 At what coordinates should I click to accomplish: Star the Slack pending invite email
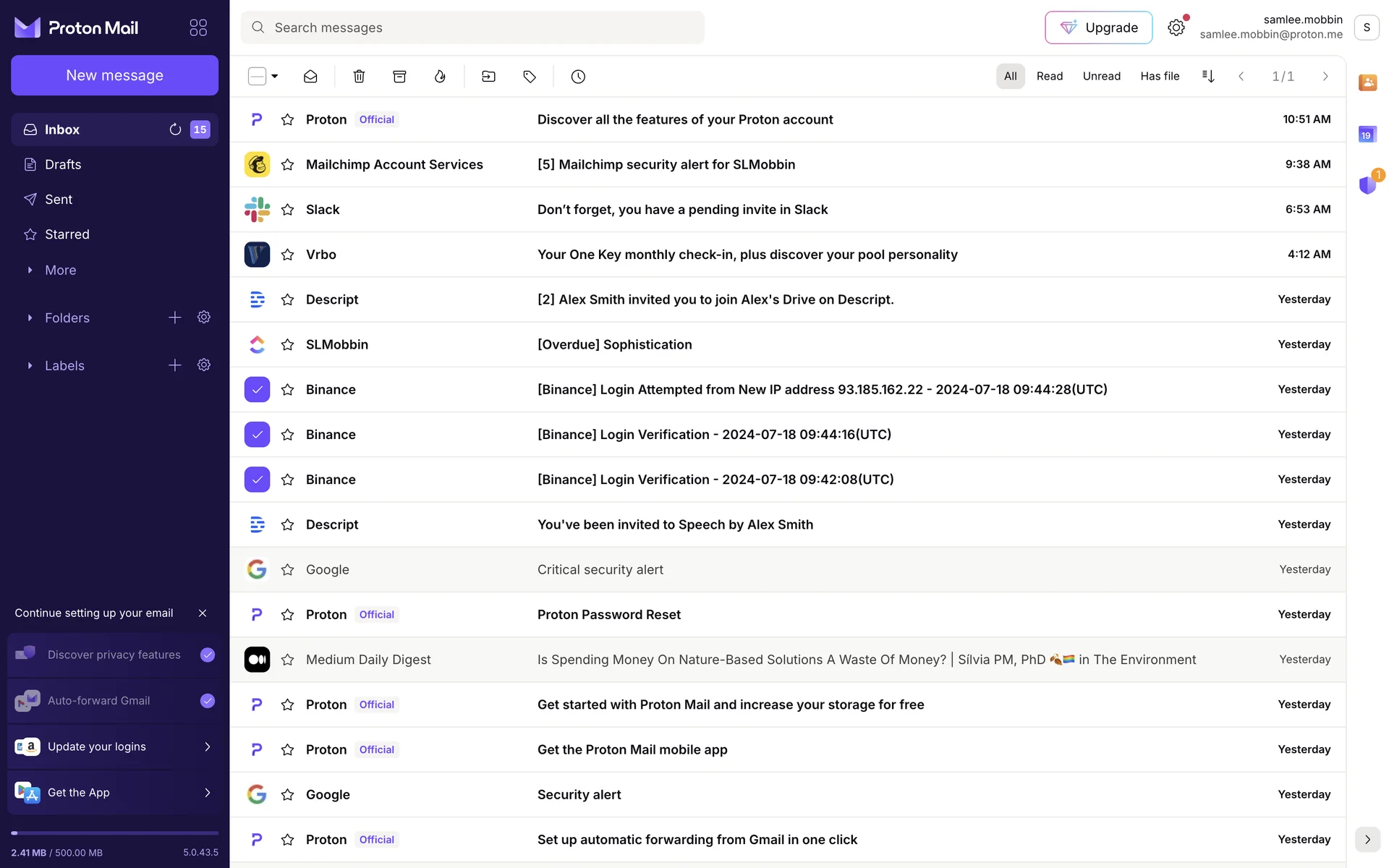point(287,210)
